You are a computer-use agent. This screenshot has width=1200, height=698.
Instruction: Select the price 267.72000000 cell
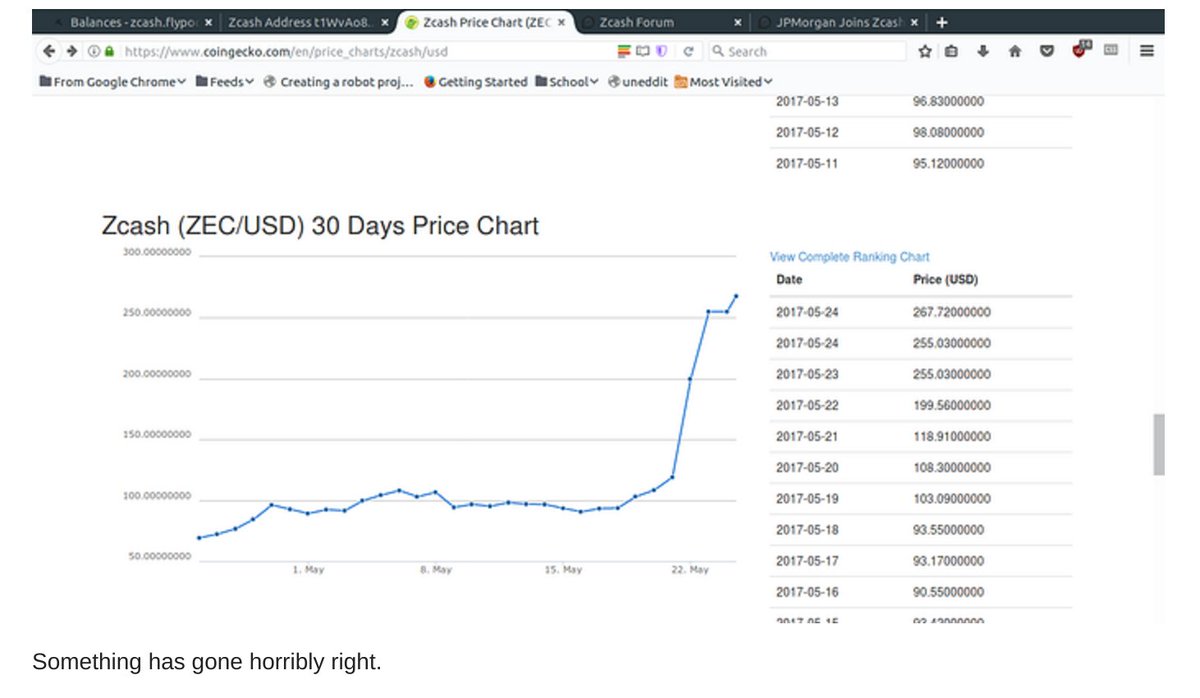(x=952, y=312)
